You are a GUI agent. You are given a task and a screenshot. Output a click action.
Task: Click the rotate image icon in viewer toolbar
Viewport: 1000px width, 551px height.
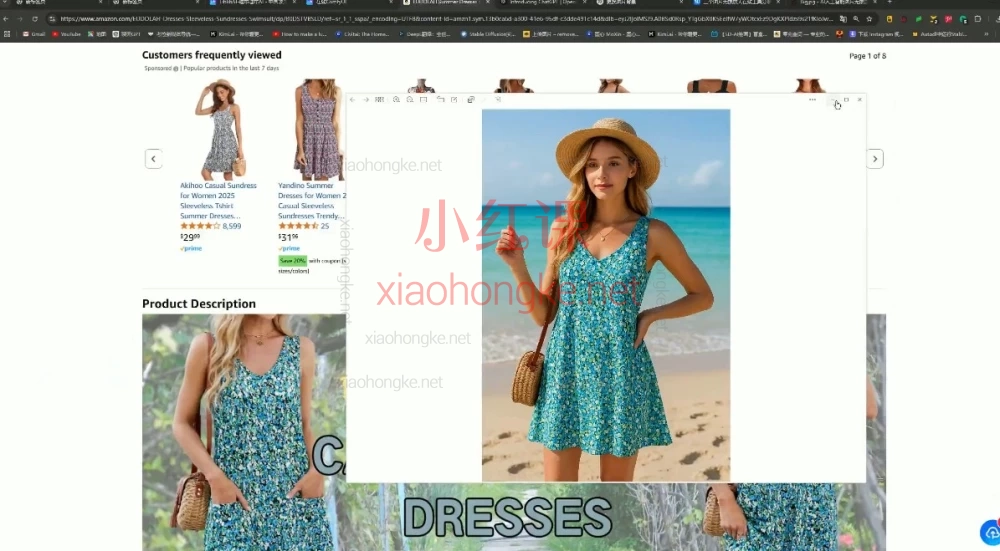[x=441, y=100]
